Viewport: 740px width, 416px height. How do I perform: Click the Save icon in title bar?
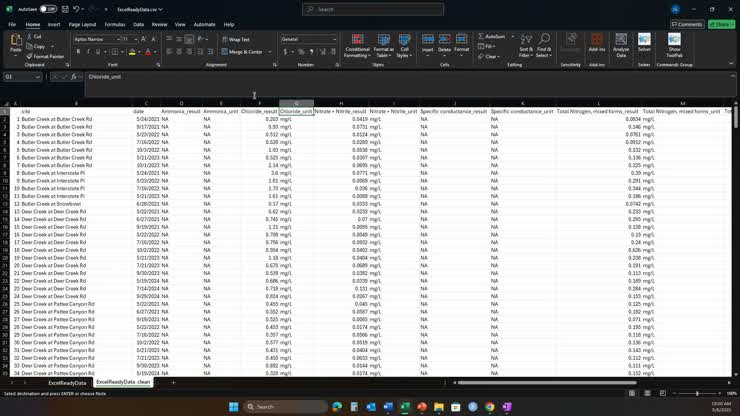pyautogui.click(x=65, y=9)
